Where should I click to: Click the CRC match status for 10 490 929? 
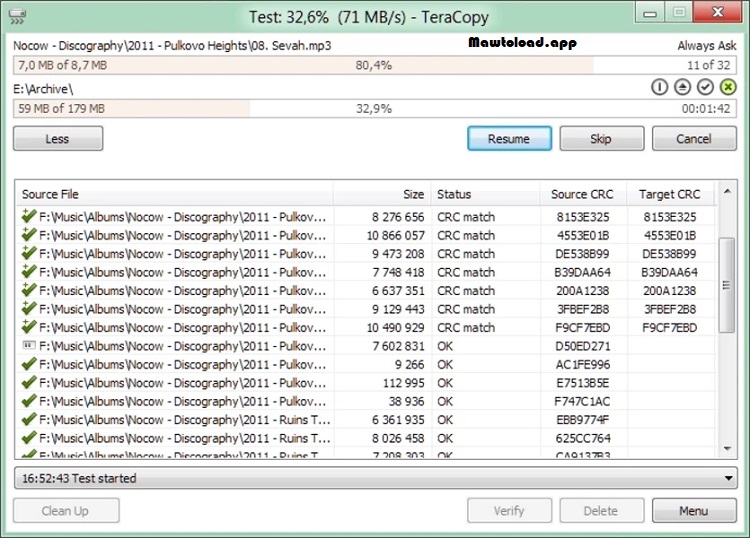tap(466, 328)
